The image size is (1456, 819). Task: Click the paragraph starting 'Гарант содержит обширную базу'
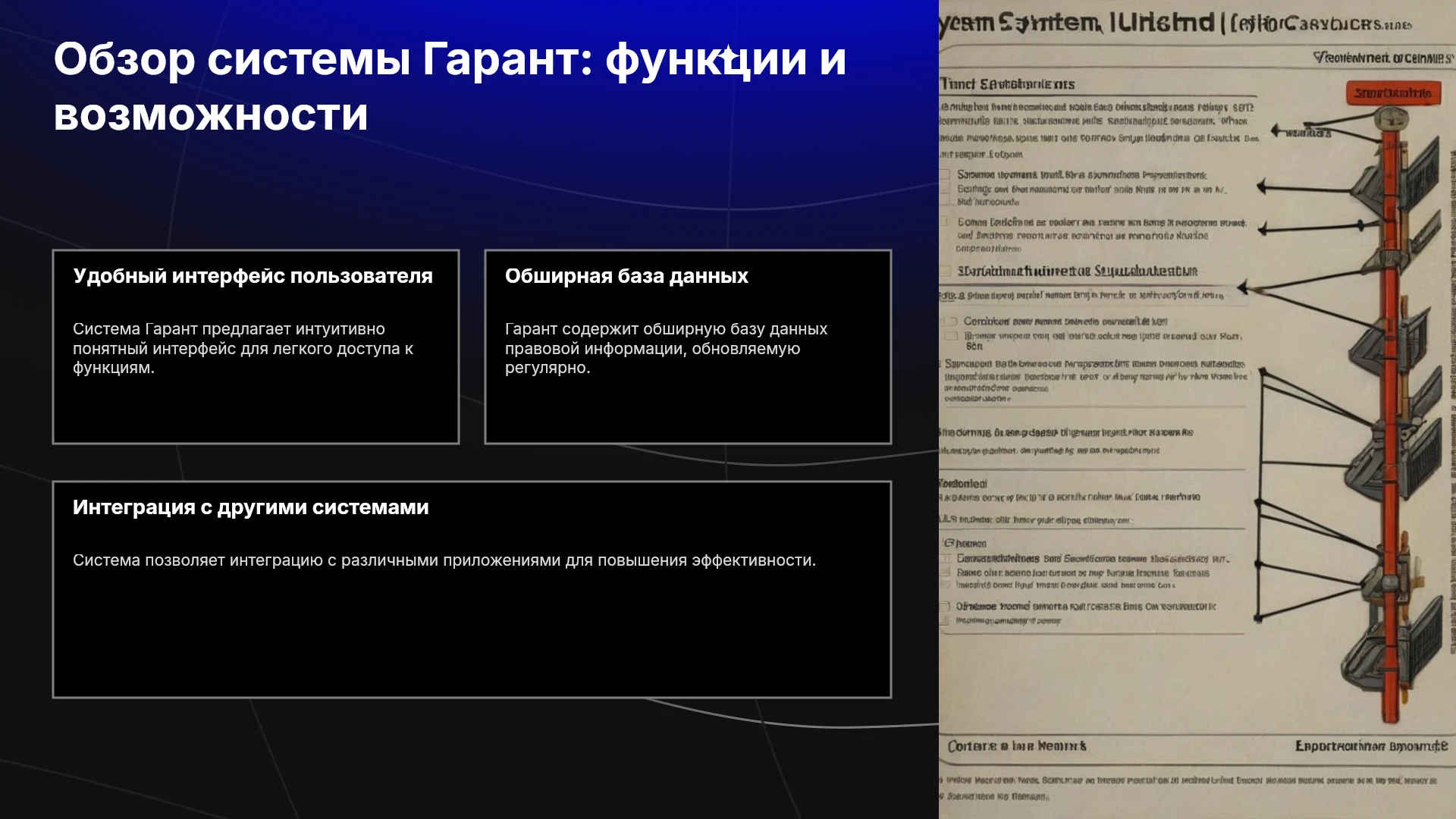[666, 348]
